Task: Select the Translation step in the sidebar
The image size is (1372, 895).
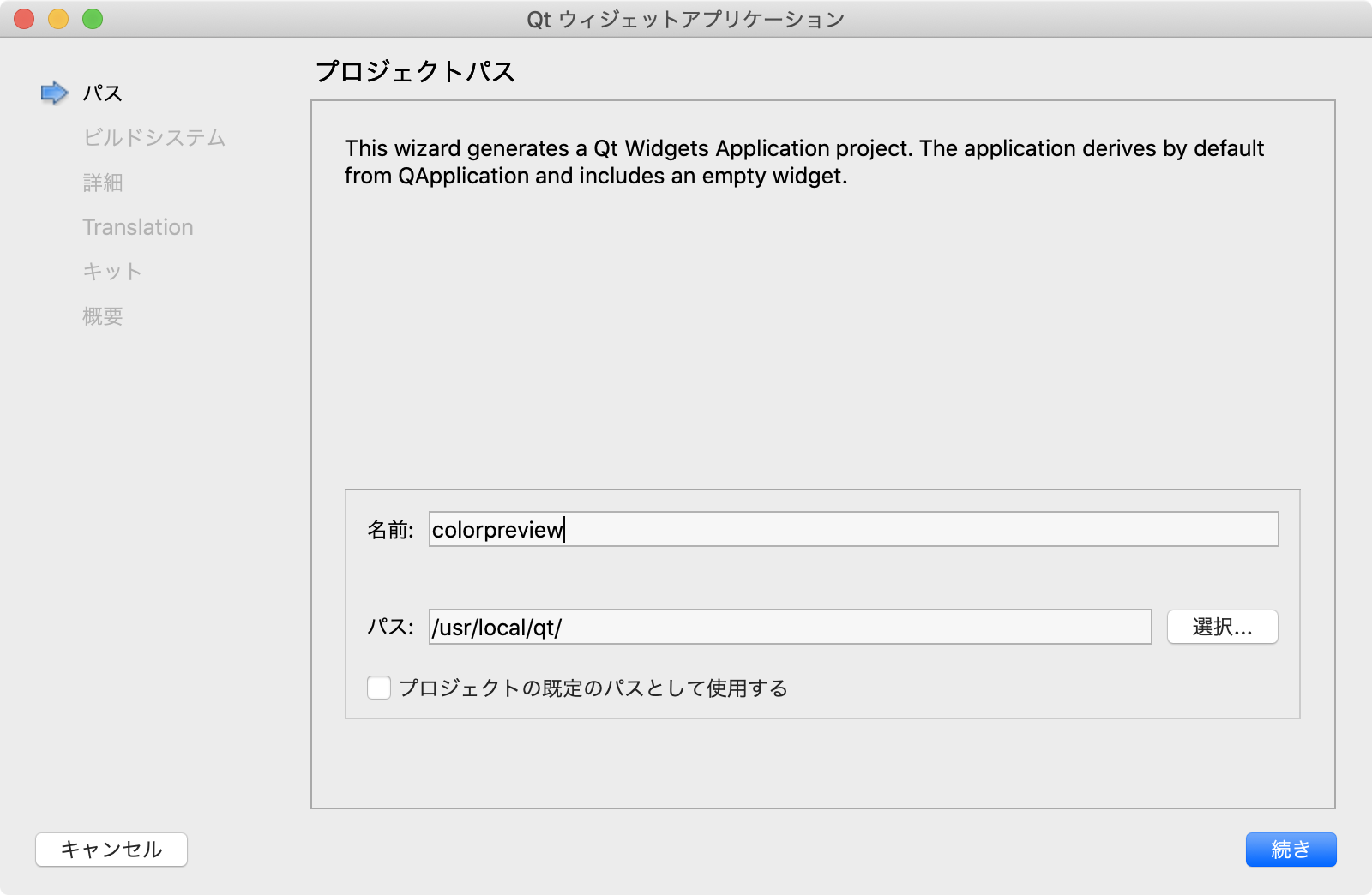Action: click(138, 226)
